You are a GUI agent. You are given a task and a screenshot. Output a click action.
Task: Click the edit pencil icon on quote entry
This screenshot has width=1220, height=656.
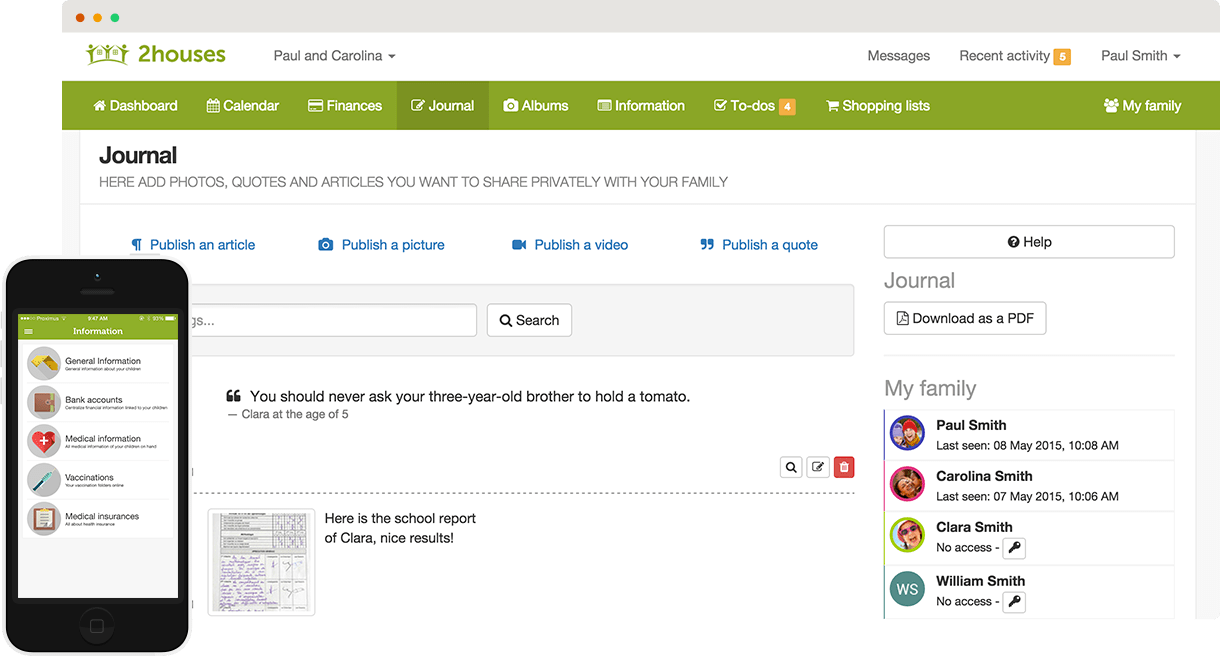pos(818,467)
